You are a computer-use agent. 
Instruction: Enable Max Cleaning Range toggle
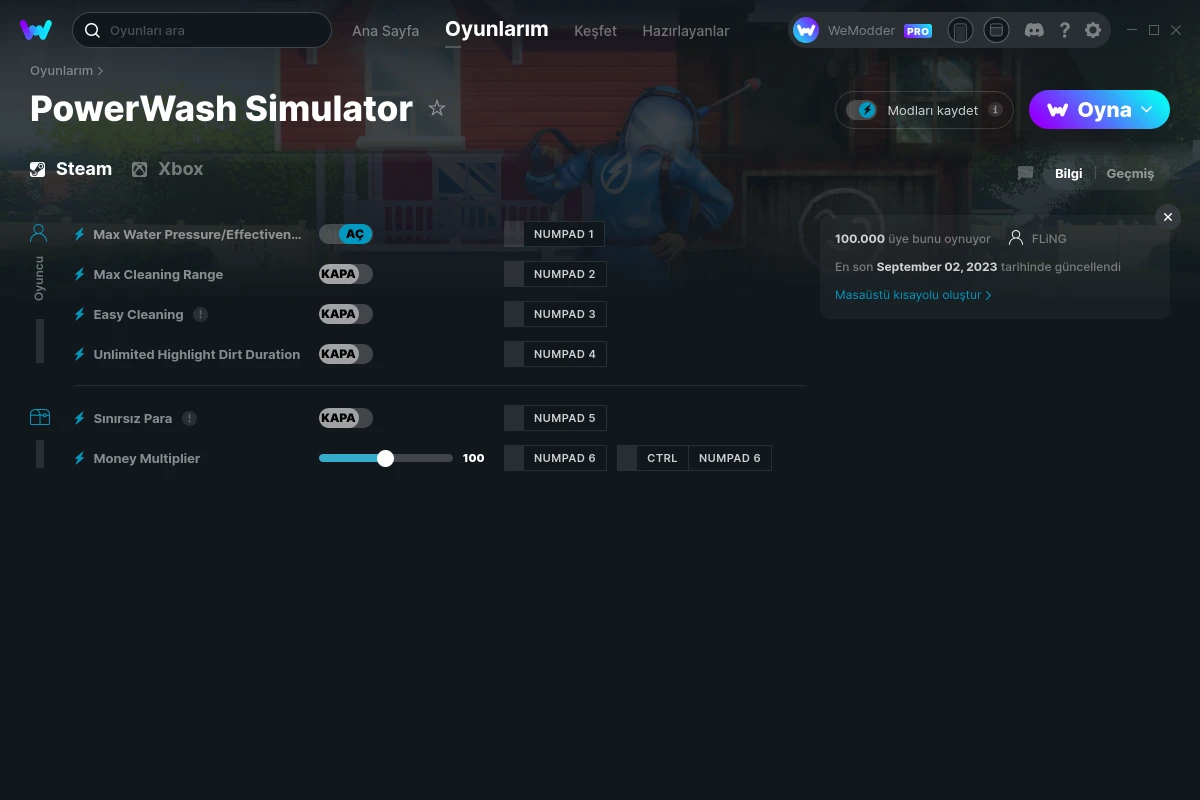(346, 274)
